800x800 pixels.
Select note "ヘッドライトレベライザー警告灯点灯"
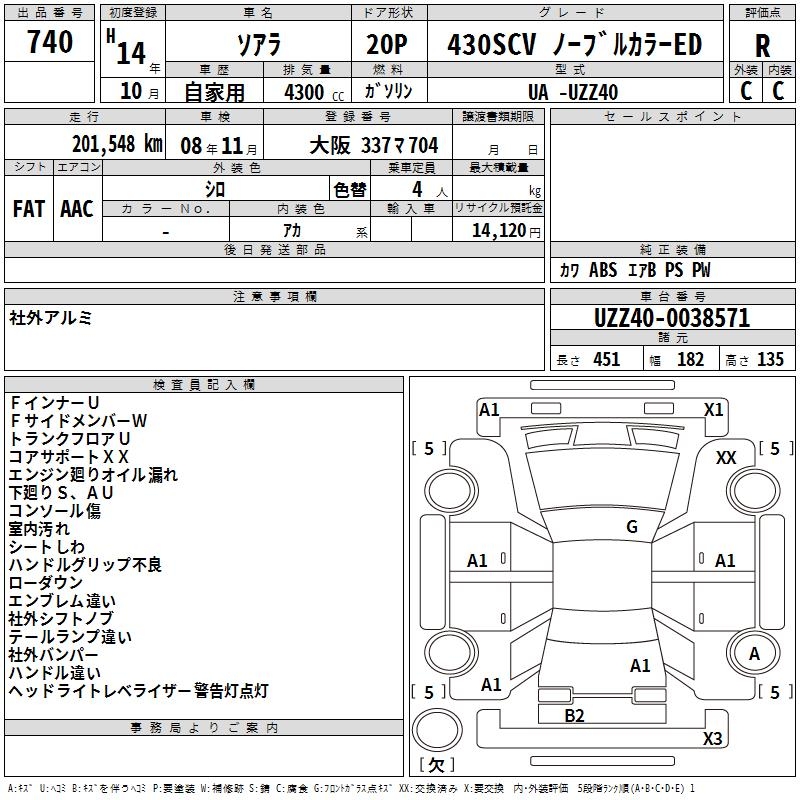coord(139,690)
